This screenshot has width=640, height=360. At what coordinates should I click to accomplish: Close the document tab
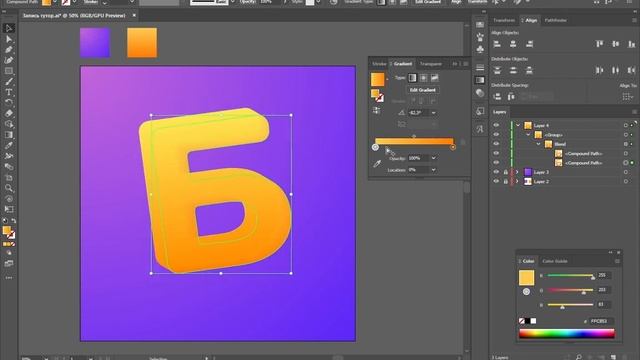point(134,16)
